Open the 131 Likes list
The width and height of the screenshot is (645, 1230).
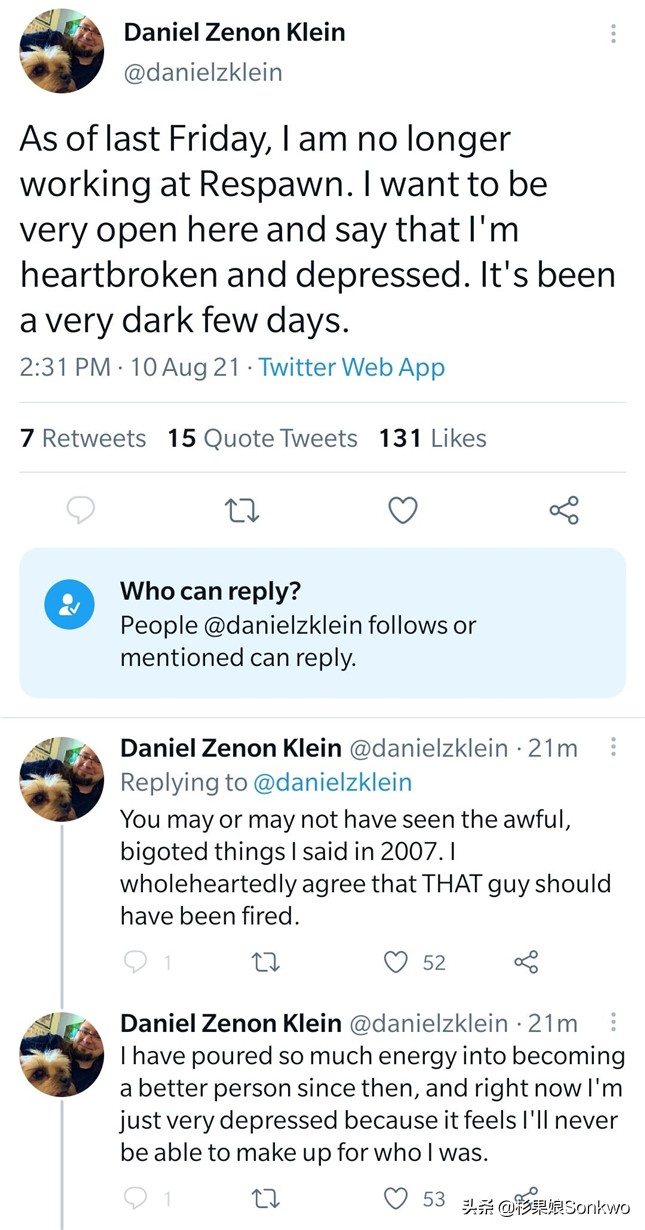pos(432,438)
